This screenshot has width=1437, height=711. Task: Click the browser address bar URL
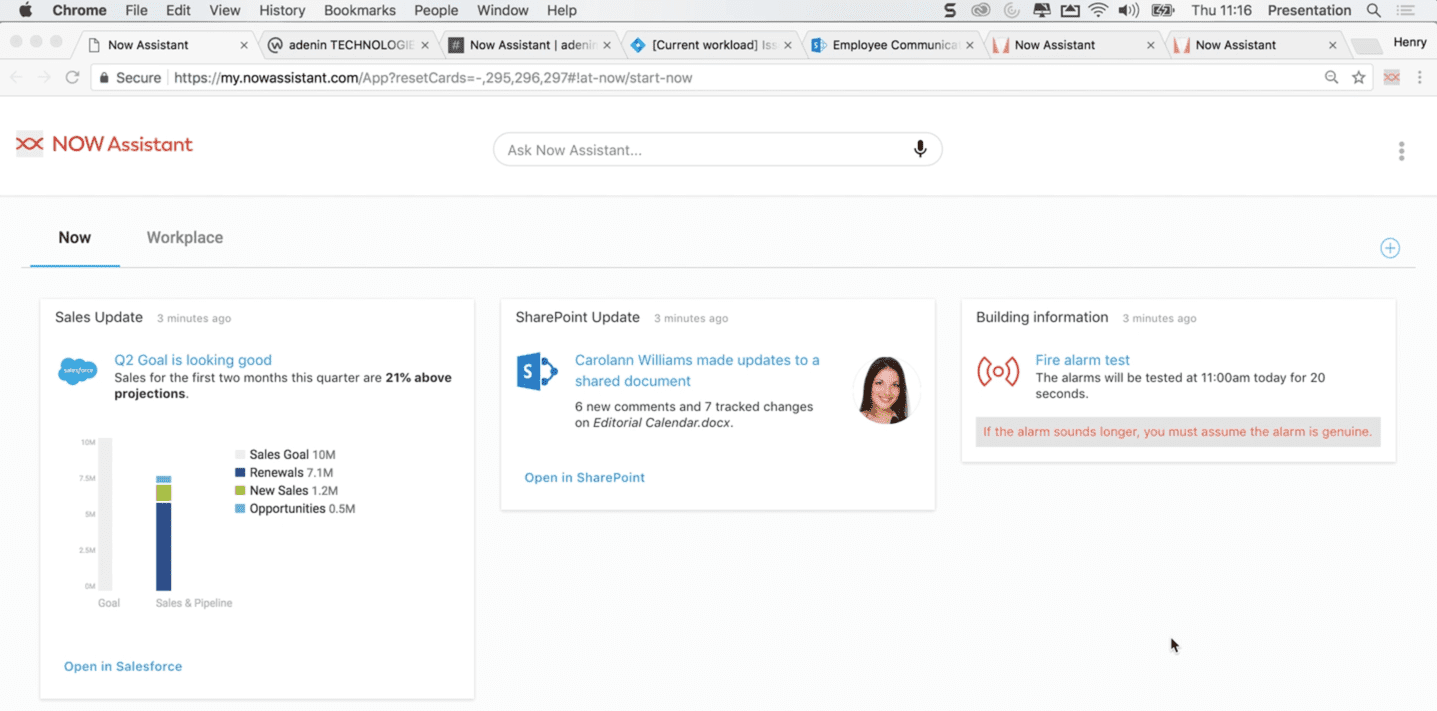433,77
